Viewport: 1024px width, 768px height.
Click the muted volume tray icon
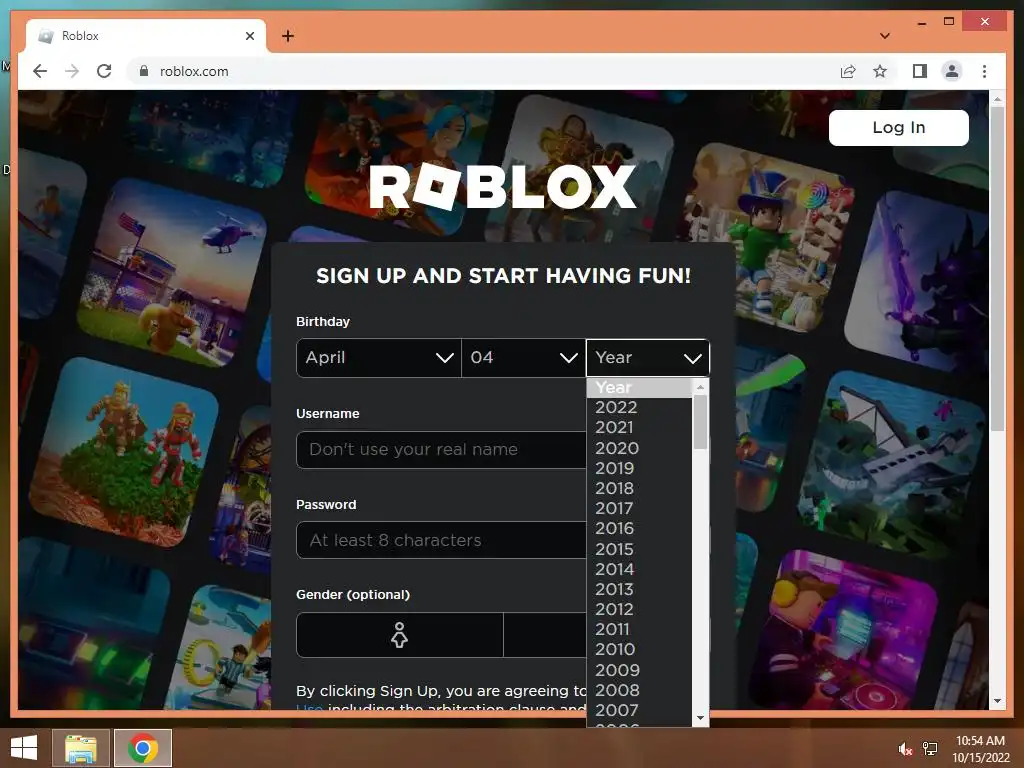pos(905,749)
